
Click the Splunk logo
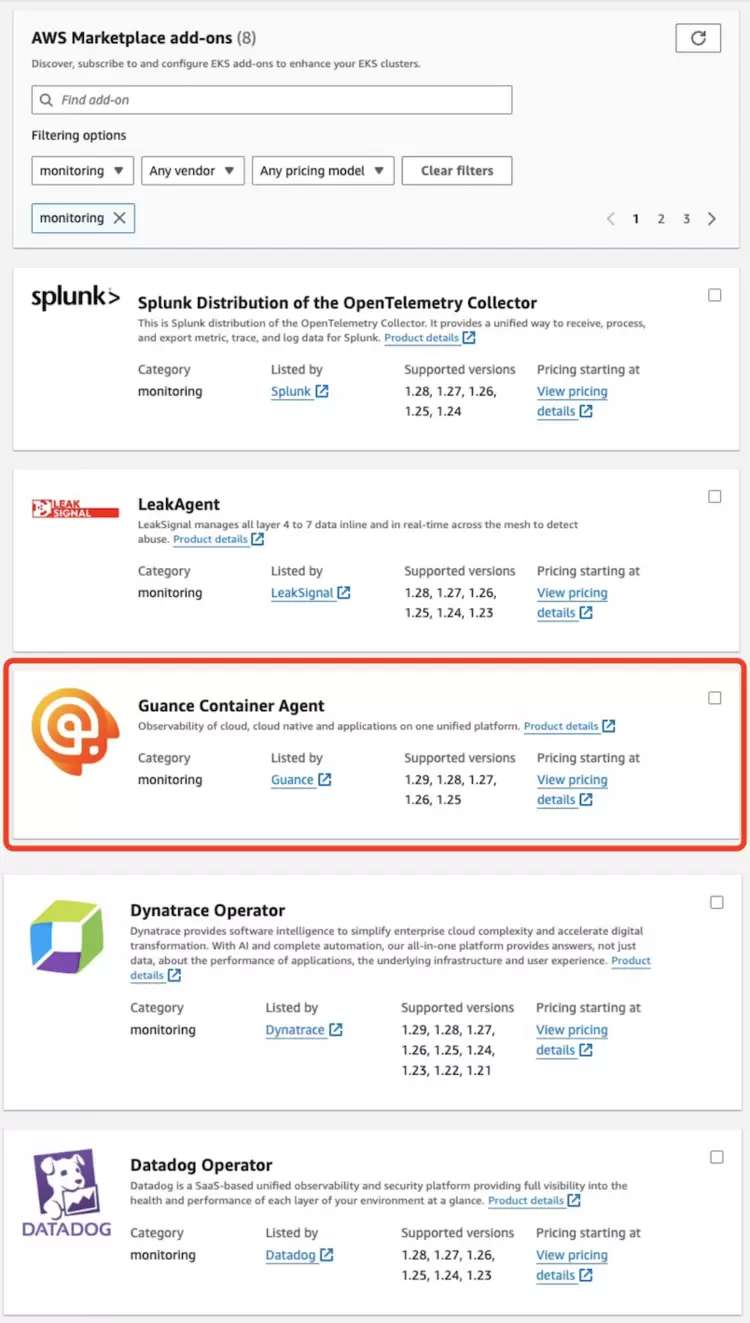coord(75,298)
